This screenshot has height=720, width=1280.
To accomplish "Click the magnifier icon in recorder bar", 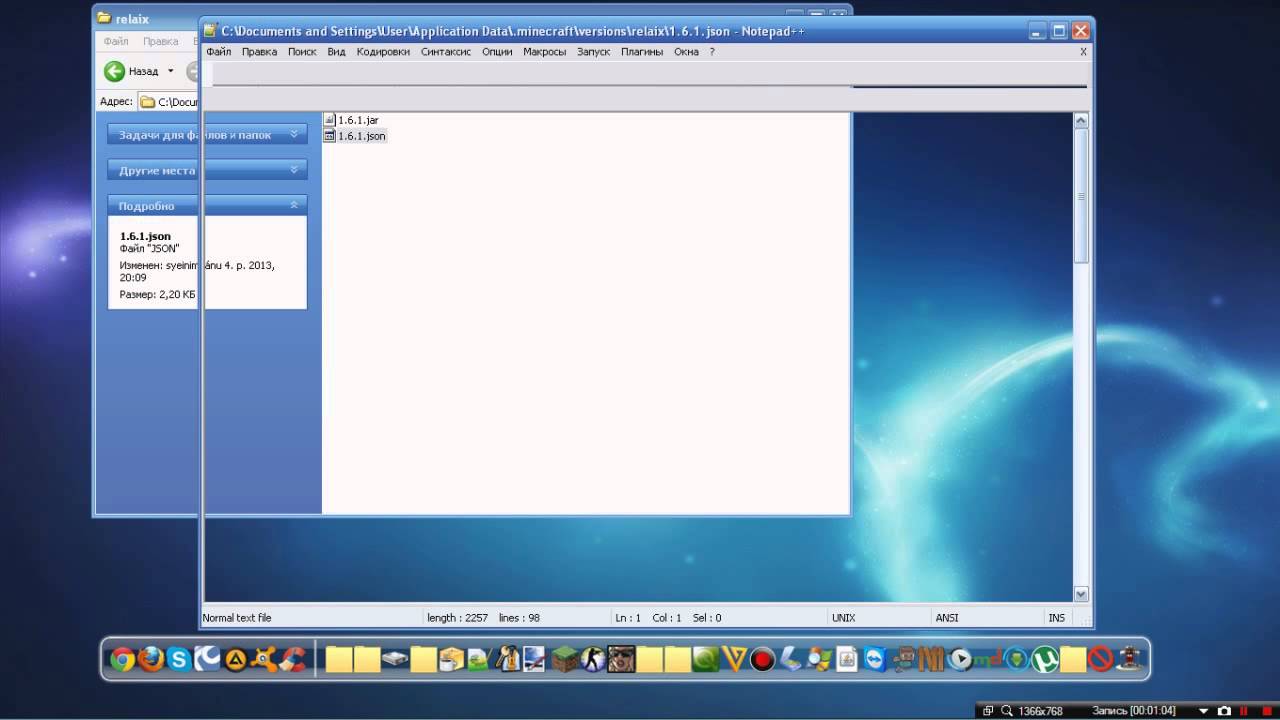I will (1006, 711).
